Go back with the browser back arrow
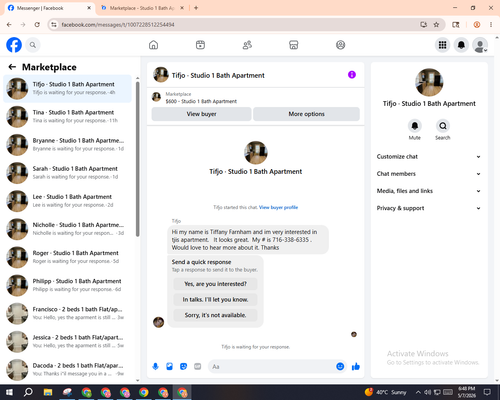The image size is (500, 400). click(9, 25)
